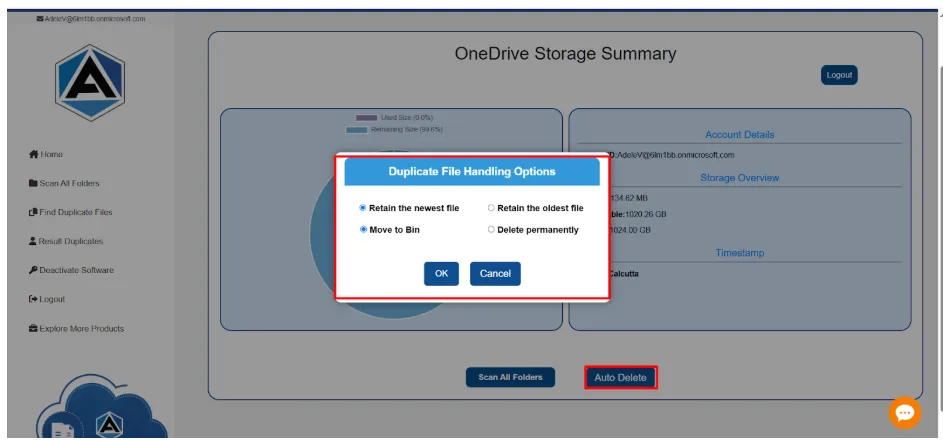Image resolution: width=943 pixels, height=440 pixels.
Task: Click the hexagon app logo in sidebar
Action: click(x=90, y=82)
